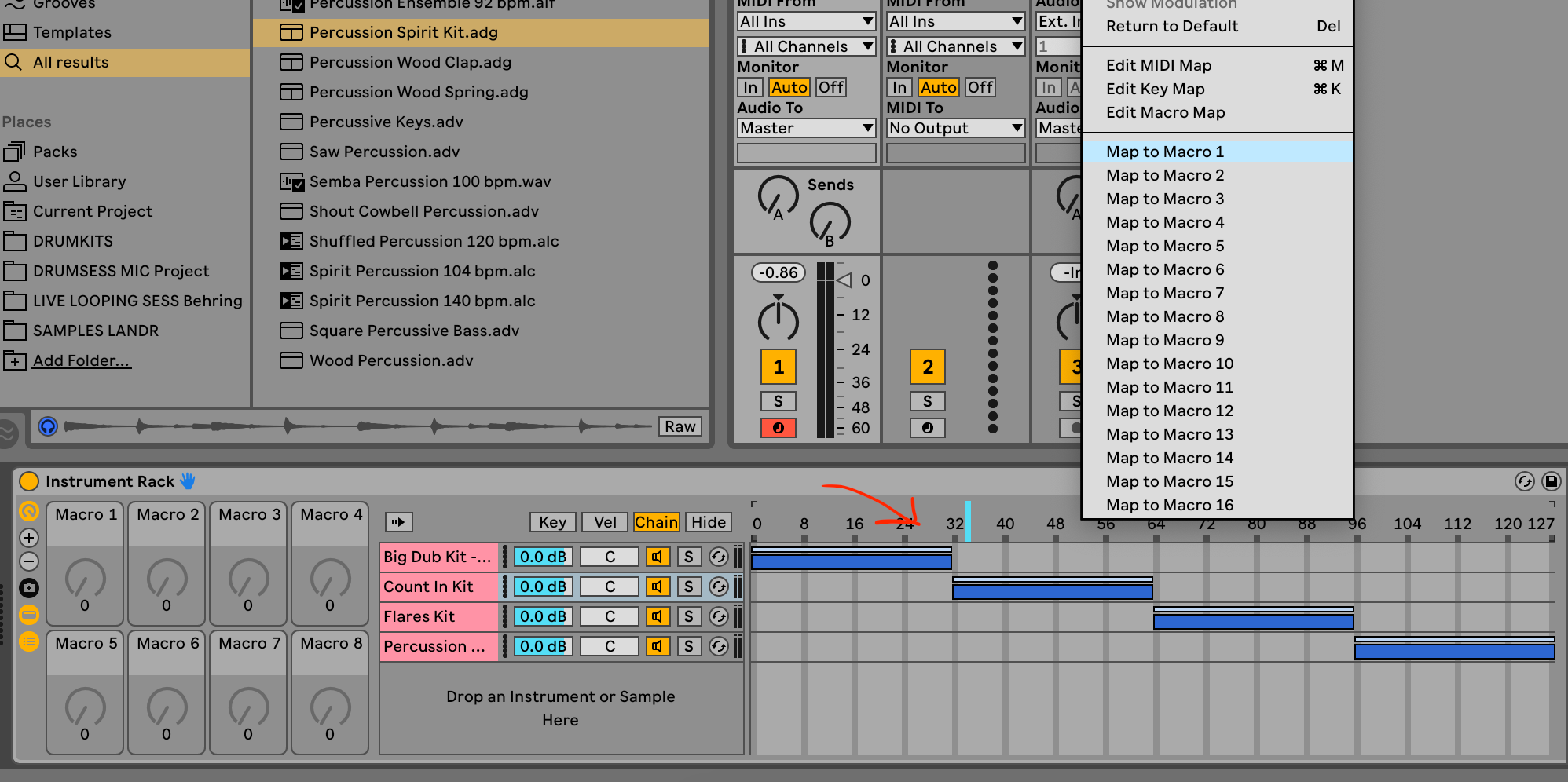Open the Audio To Master dropdown

coord(806,128)
